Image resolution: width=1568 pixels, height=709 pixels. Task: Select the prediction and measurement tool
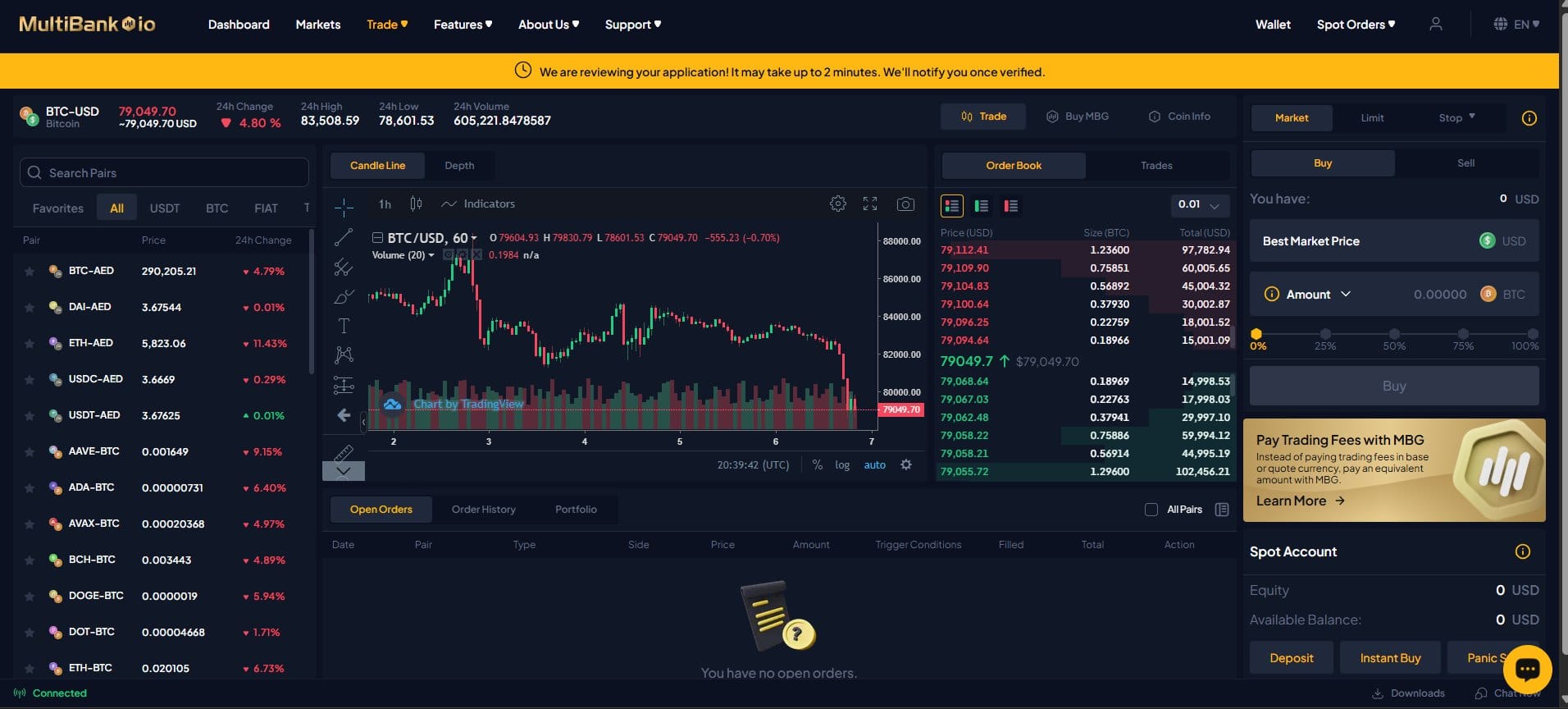344,384
